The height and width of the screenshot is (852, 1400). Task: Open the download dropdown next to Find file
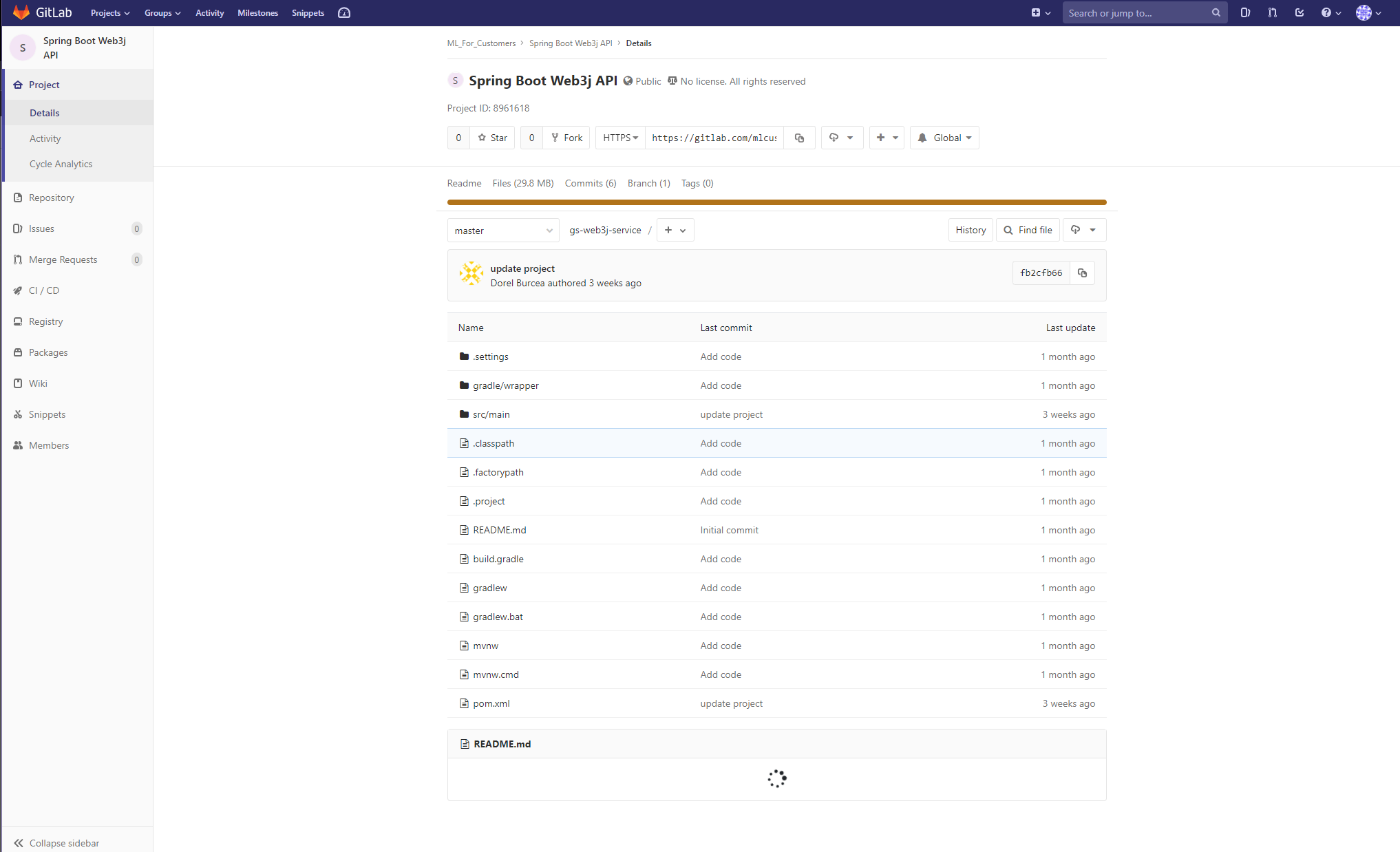coord(1084,231)
